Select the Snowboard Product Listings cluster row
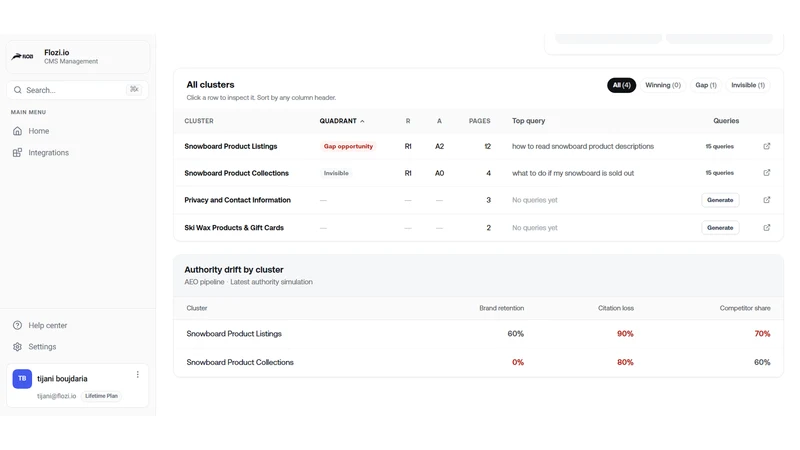800x450 pixels. click(479, 146)
